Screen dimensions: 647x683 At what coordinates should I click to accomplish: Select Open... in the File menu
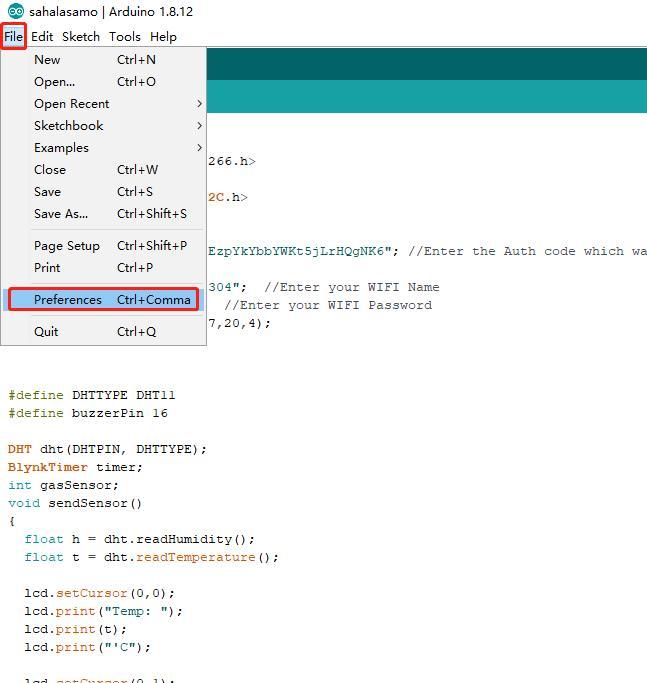103,81
